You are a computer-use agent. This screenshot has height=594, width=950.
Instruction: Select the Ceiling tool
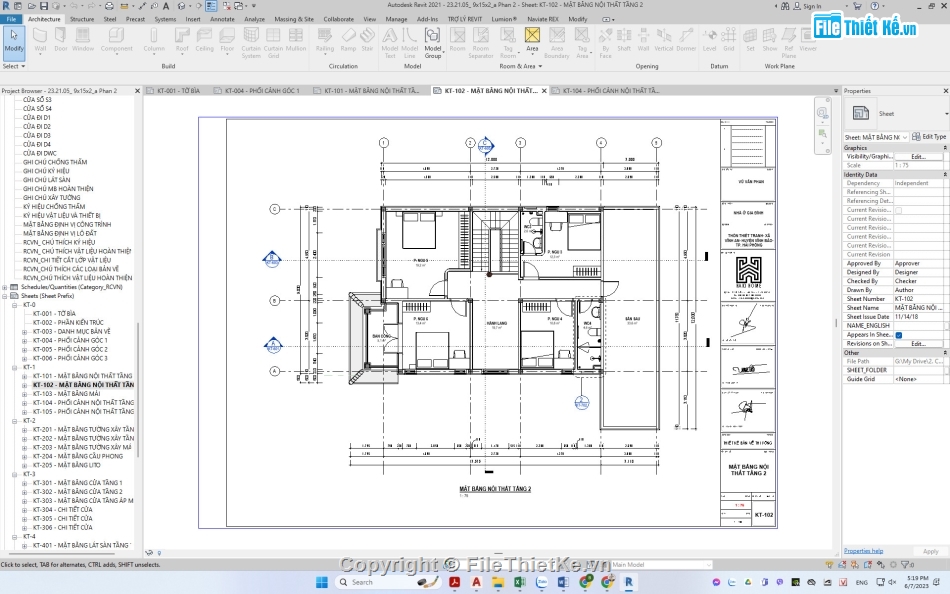tap(204, 41)
